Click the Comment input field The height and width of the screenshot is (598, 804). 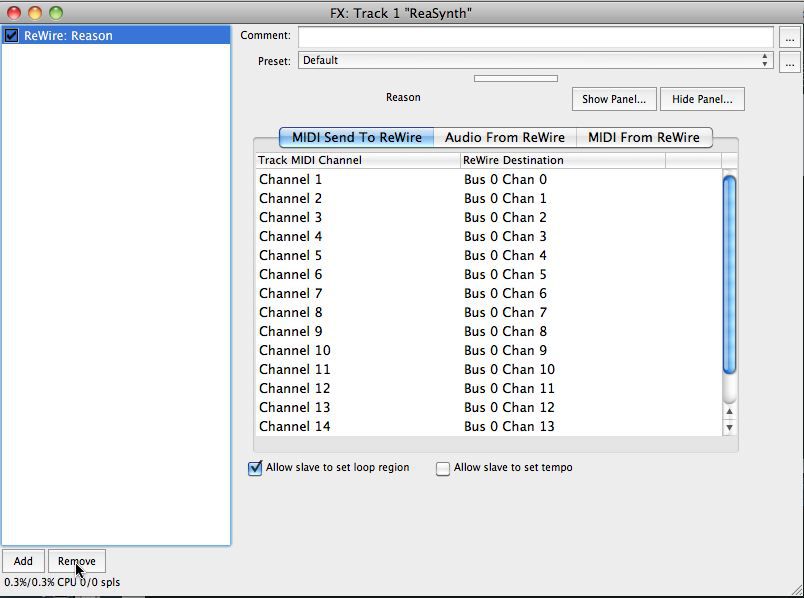[x=535, y=37]
